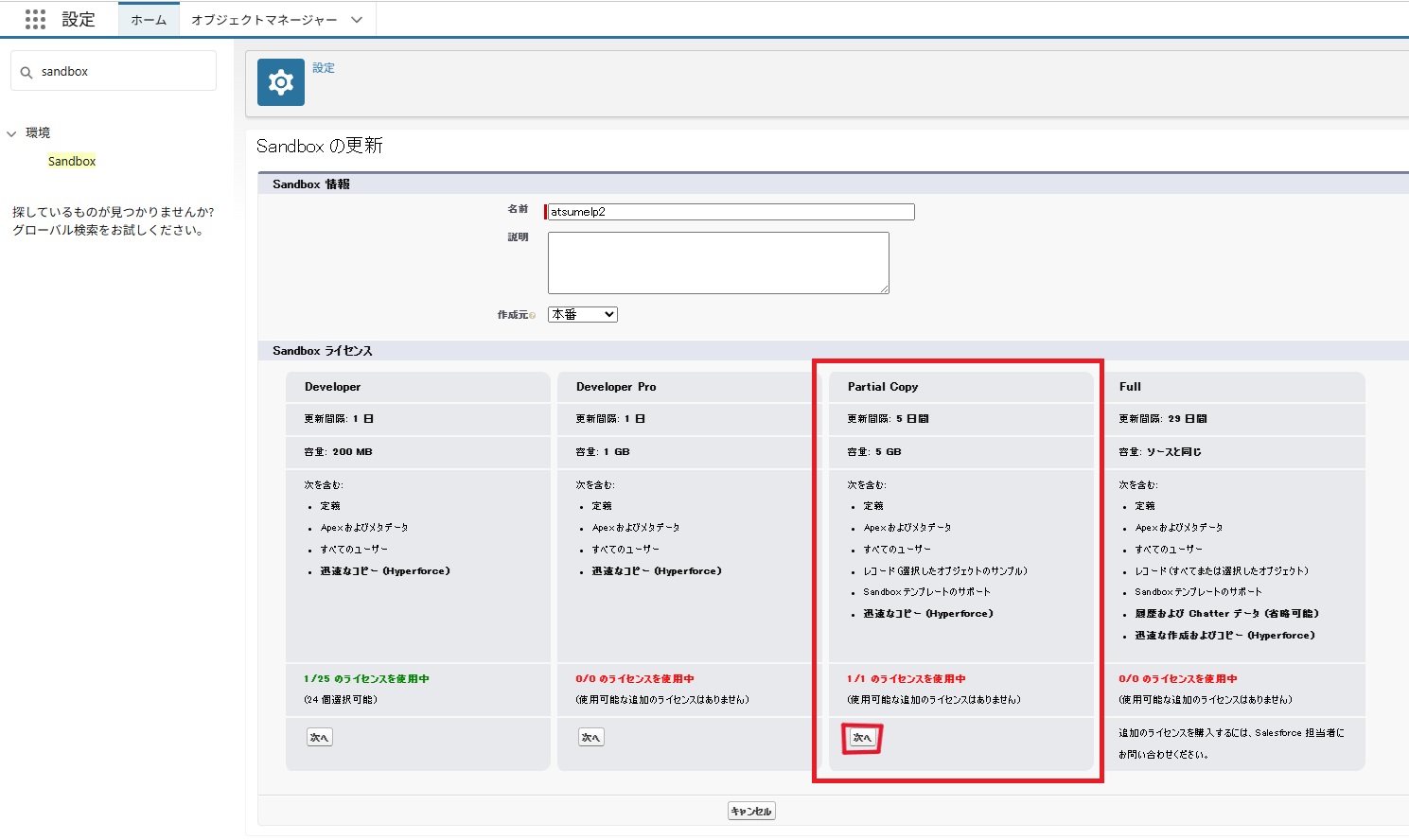Open the App Launcher dots grid
This screenshot has height=840, width=1409.
pyautogui.click(x=35, y=19)
